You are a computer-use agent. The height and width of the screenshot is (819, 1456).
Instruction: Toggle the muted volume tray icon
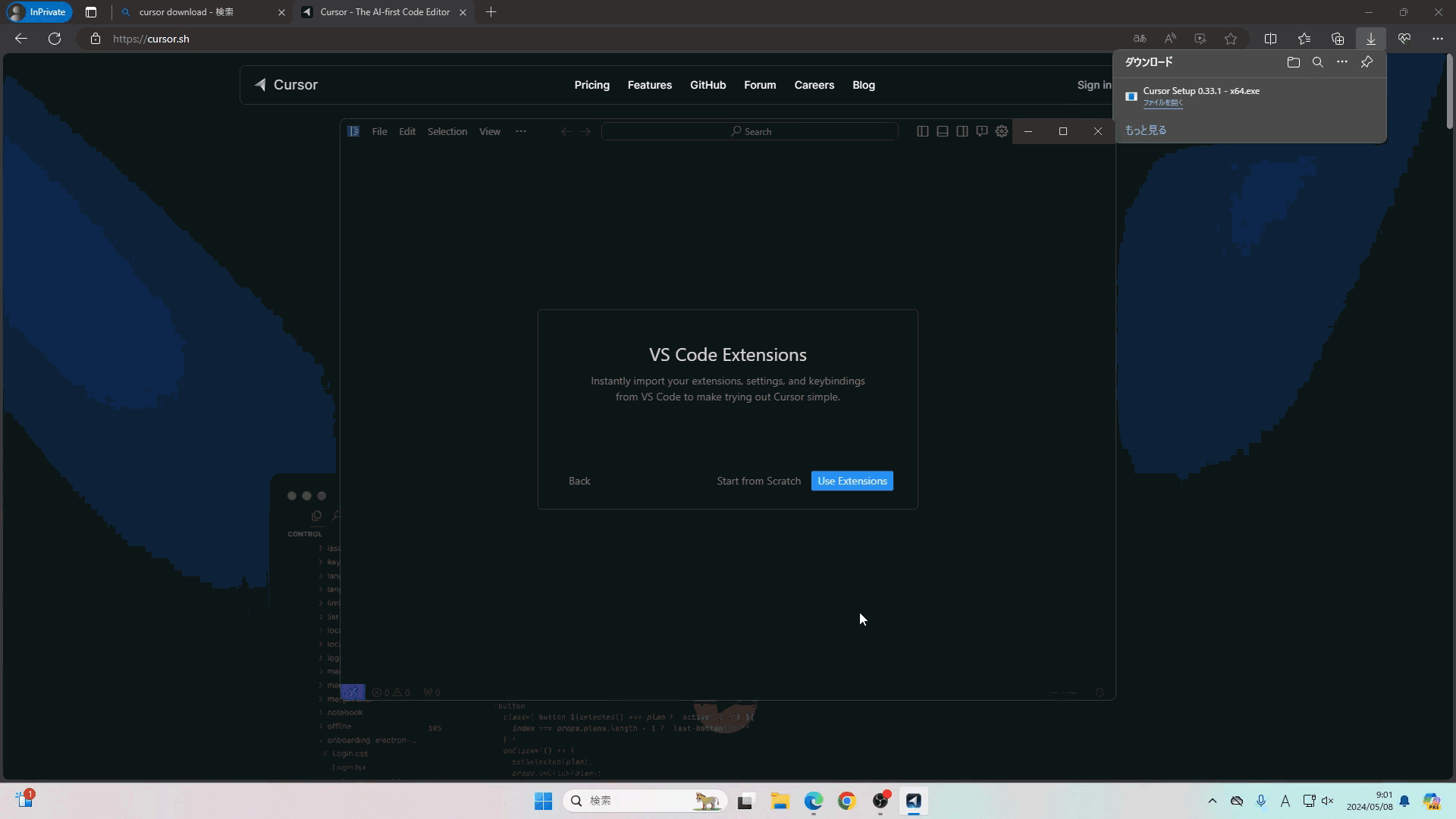click(1327, 801)
